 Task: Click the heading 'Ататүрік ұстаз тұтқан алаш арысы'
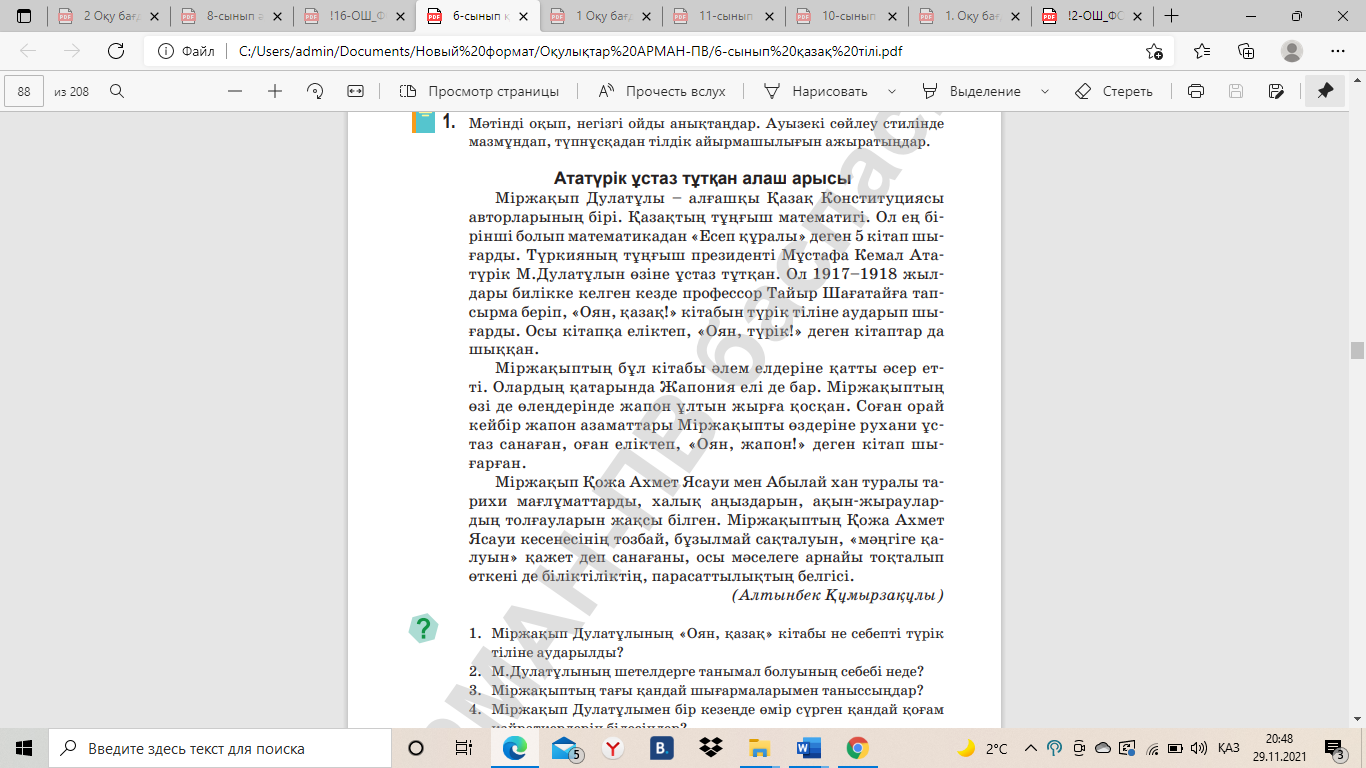point(702,179)
